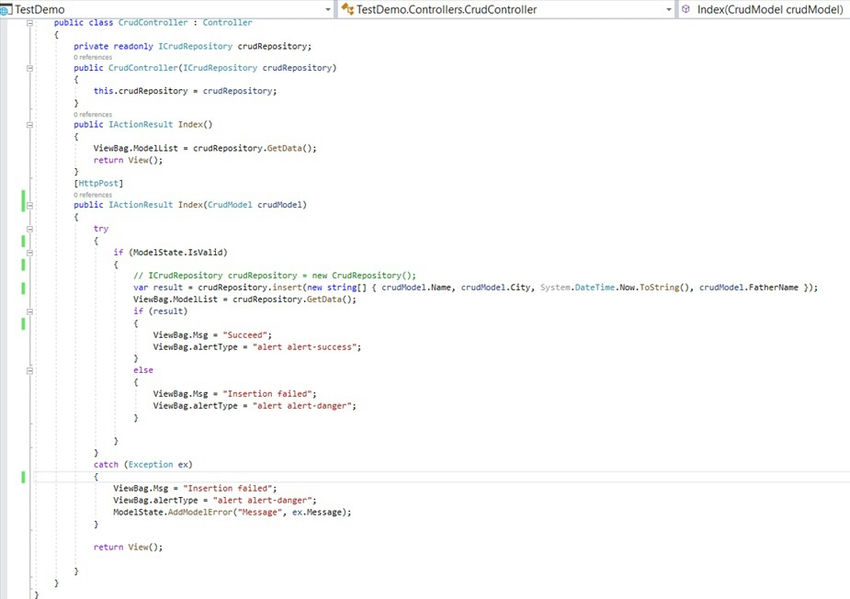850x599 pixels.
Task: Click the "alert alert-success" string literal
Action: tap(305, 347)
